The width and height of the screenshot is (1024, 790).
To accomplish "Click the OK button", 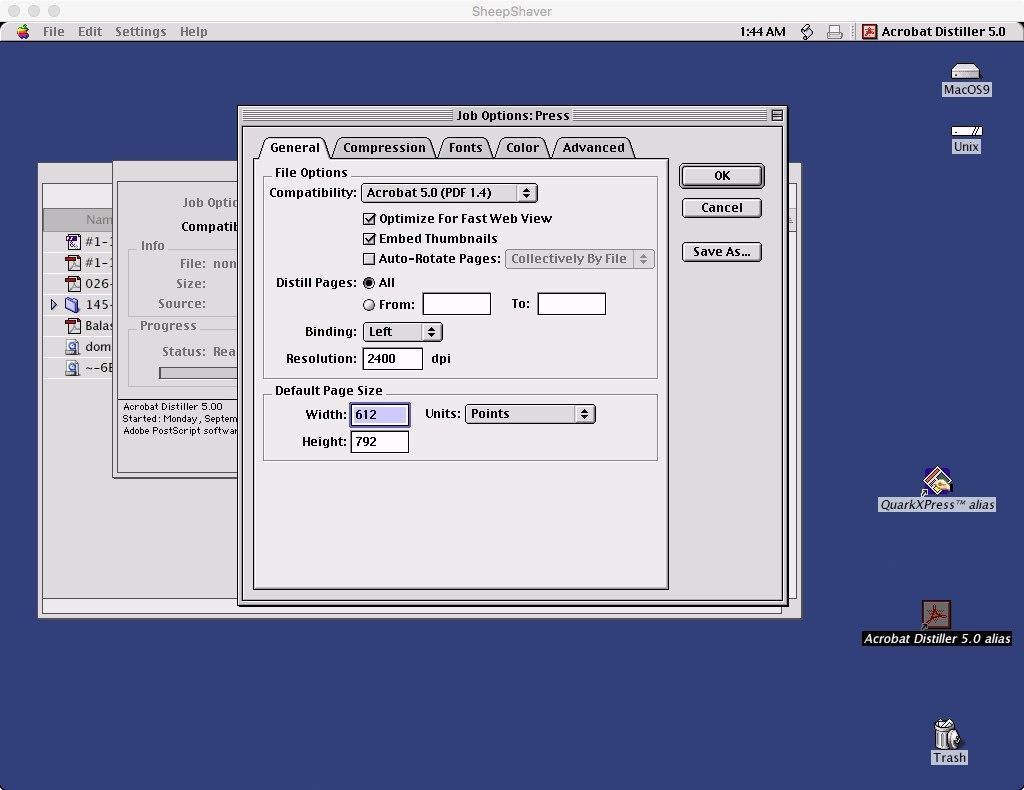I will [722, 176].
